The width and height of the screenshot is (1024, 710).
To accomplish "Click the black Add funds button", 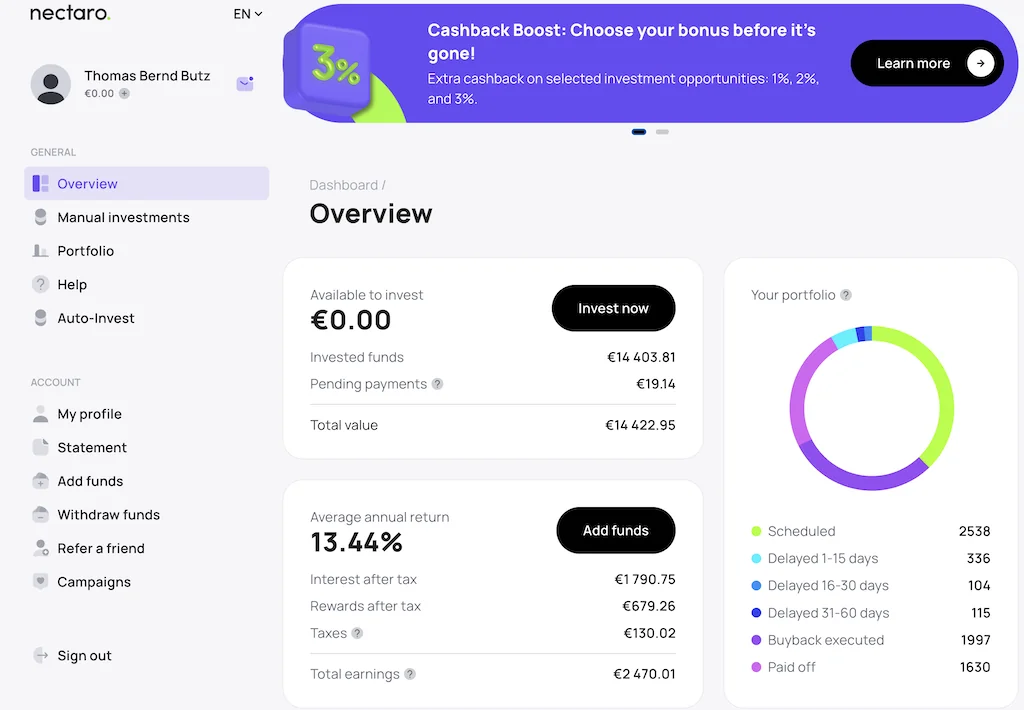I will click(615, 531).
